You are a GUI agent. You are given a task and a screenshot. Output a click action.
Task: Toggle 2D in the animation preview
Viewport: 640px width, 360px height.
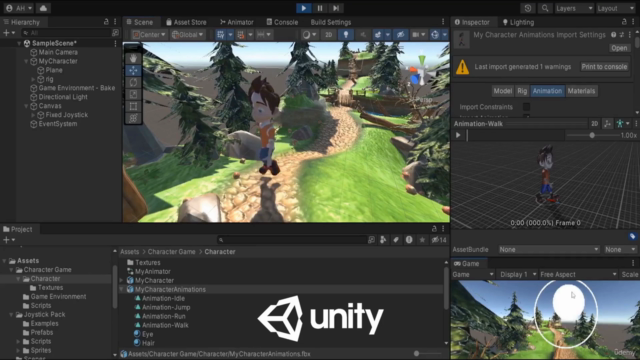(595, 124)
